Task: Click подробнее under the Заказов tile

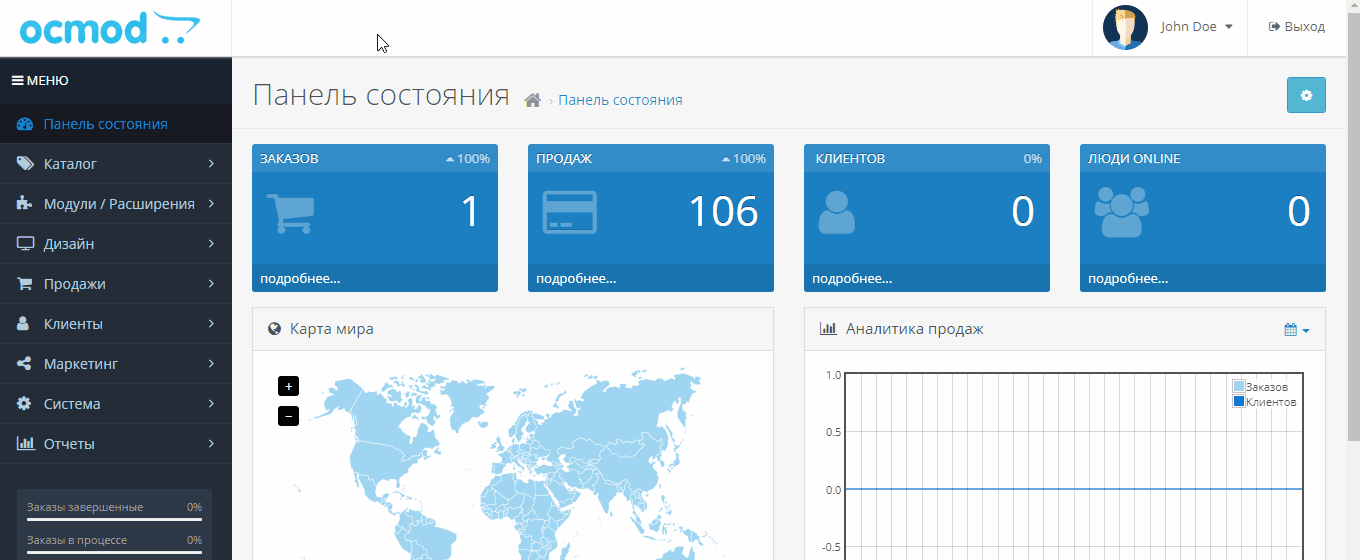Action: (300, 279)
